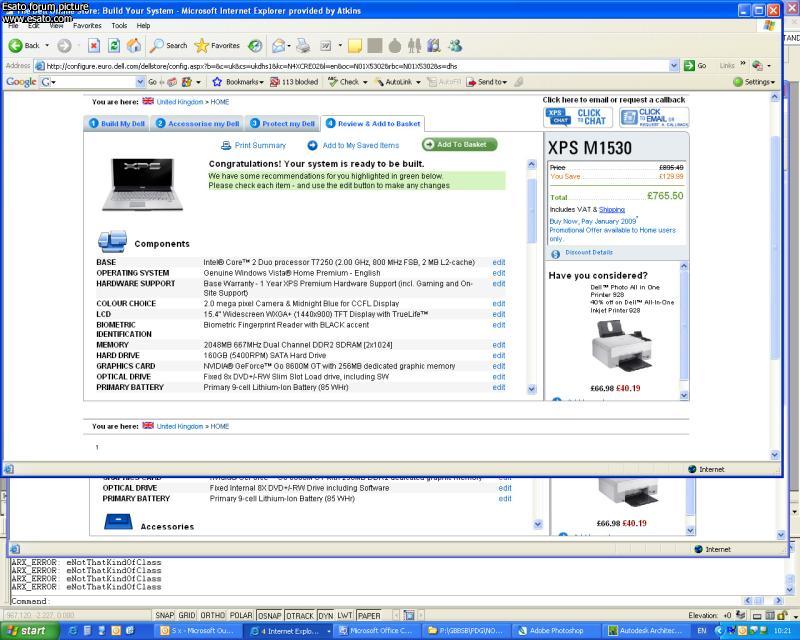Open the Google search box dropdown
The image size is (800, 640).
tap(140, 82)
